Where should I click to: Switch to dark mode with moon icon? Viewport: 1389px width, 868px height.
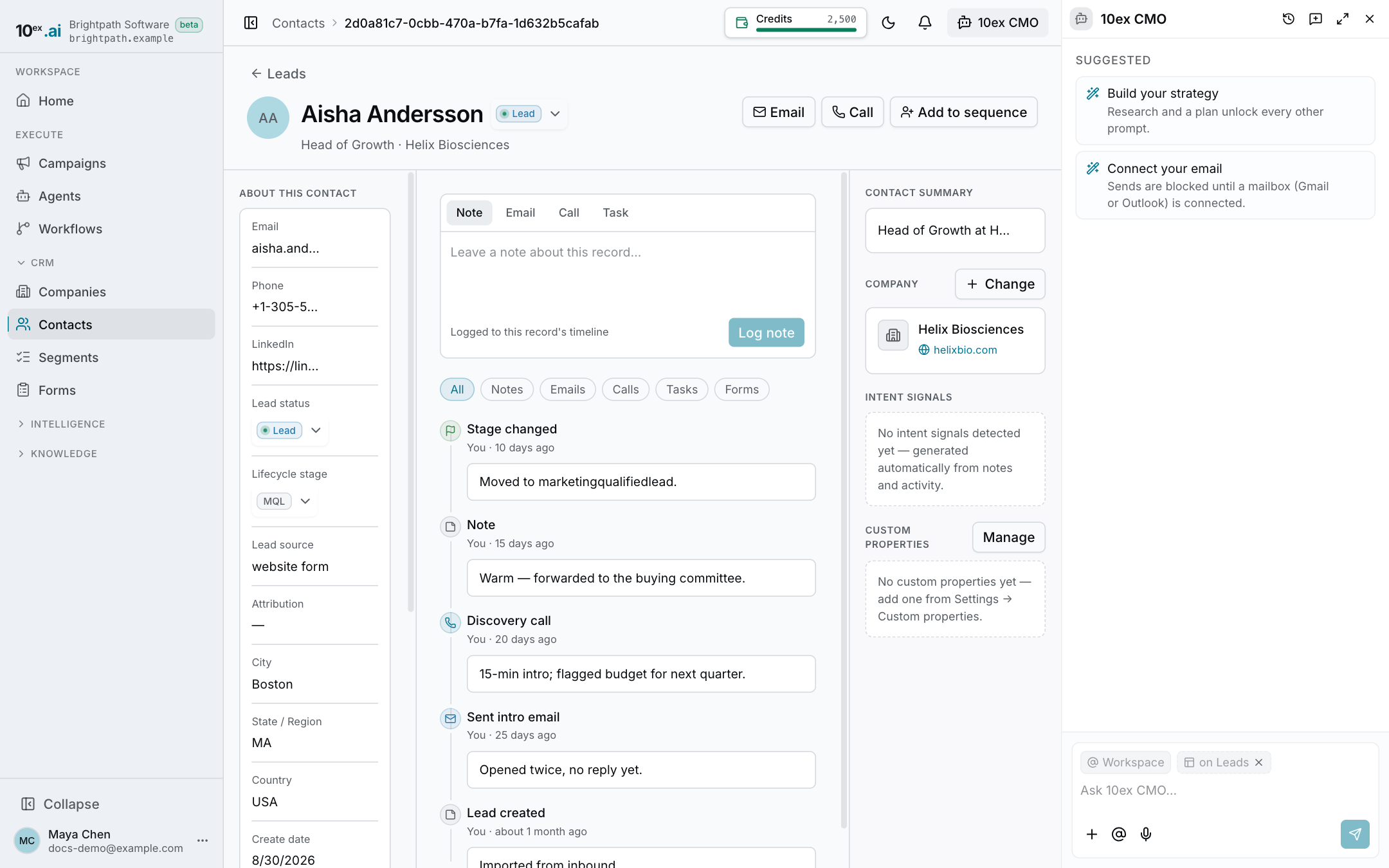(x=888, y=23)
